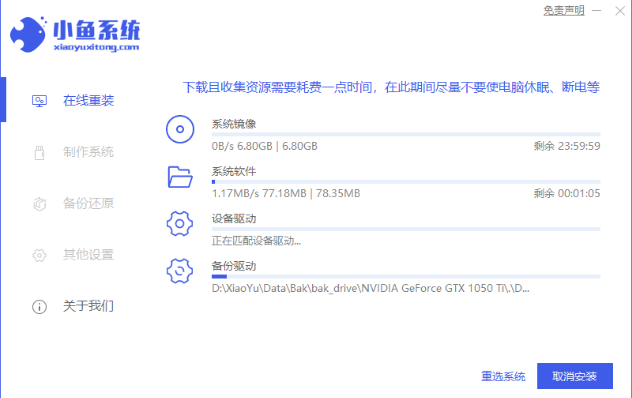The width and height of the screenshot is (632, 398).
Task: Open the 关于我们 page
Action: click(88, 306)
